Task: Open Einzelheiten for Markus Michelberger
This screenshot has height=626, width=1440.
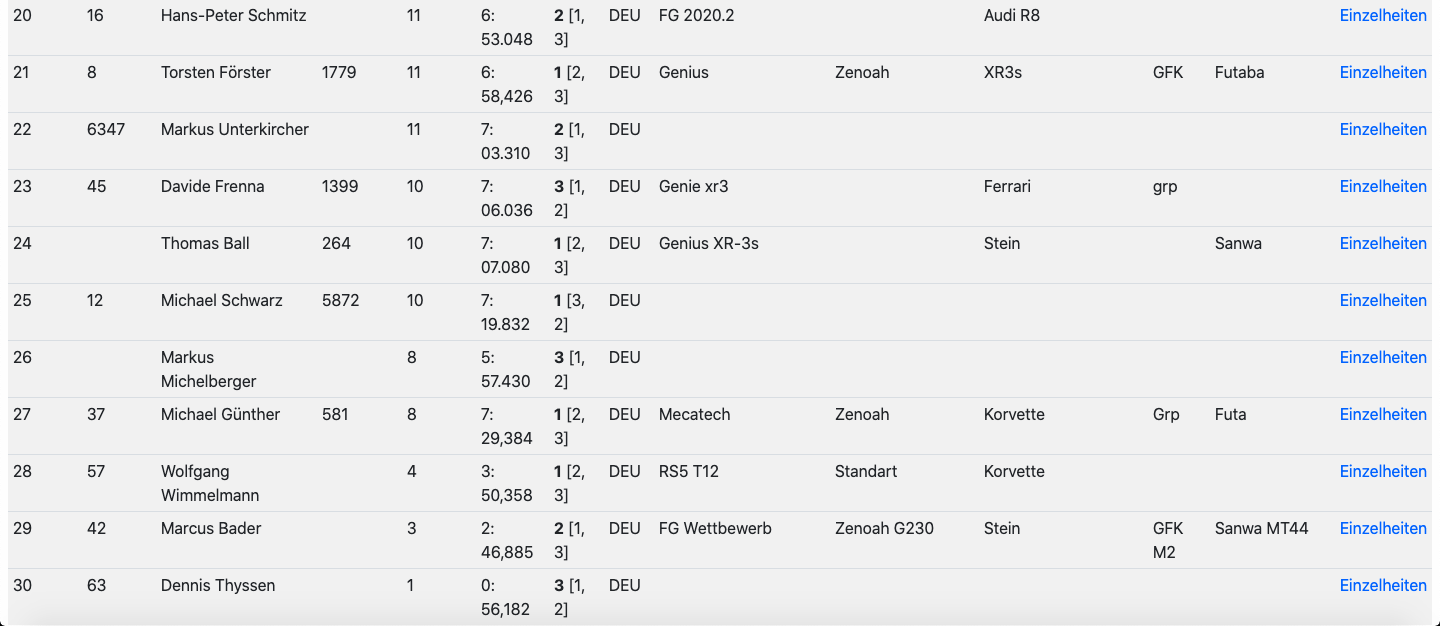Action: pos(1383,358)
